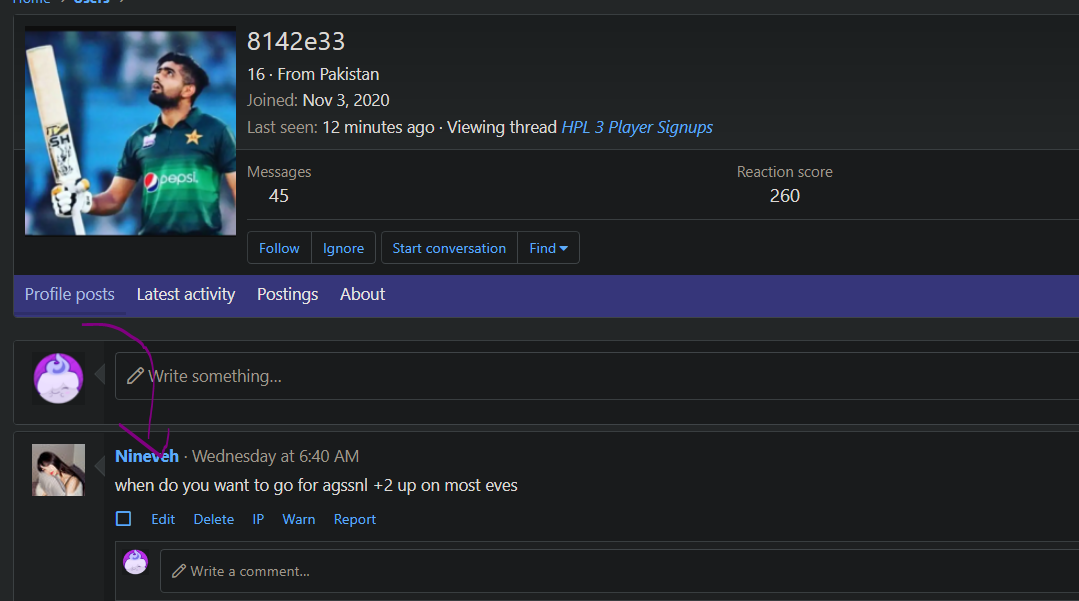
Task: Edit Nineveh's profile post
Action: (163, 519)
